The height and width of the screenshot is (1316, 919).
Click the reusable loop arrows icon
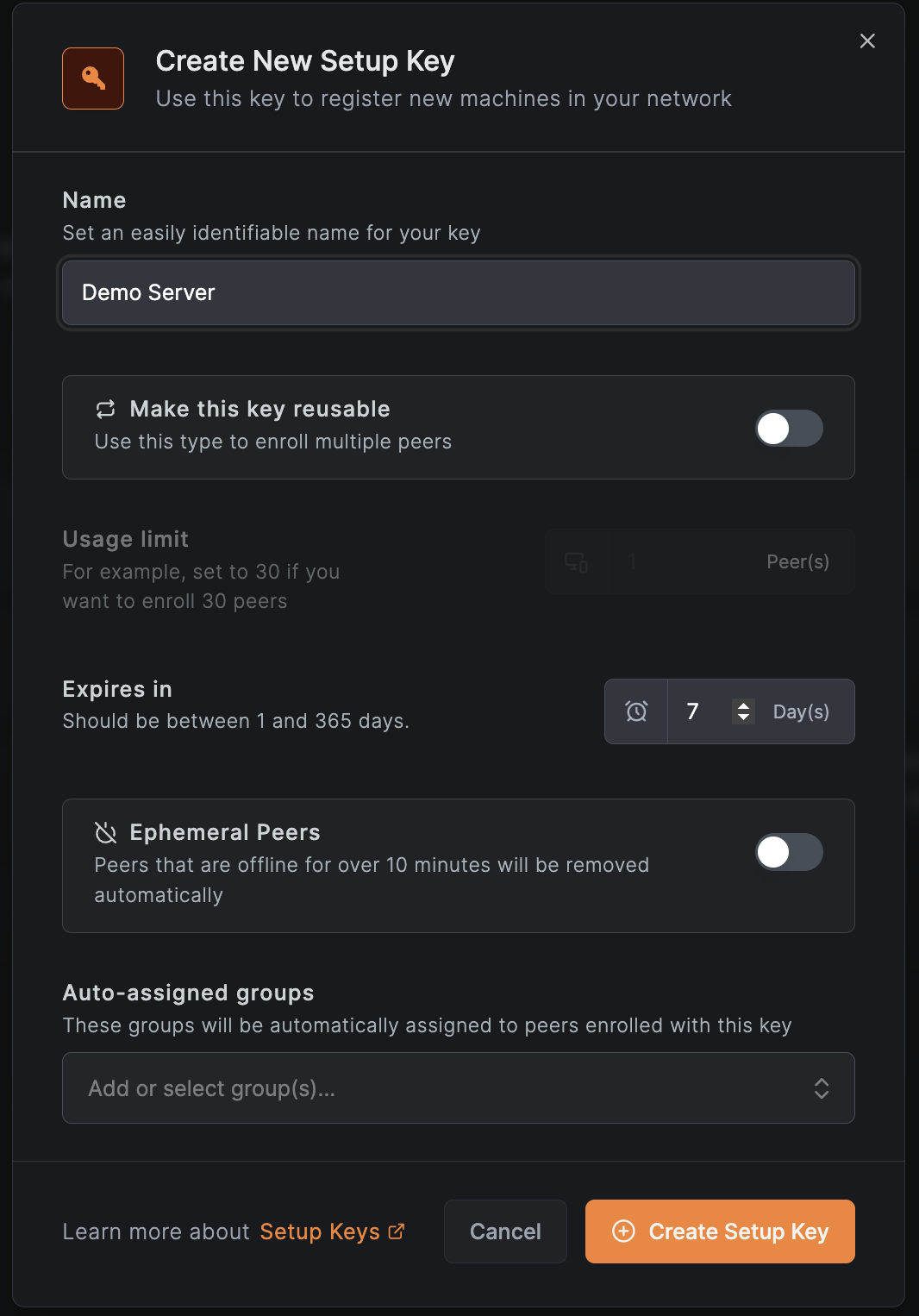105,409
